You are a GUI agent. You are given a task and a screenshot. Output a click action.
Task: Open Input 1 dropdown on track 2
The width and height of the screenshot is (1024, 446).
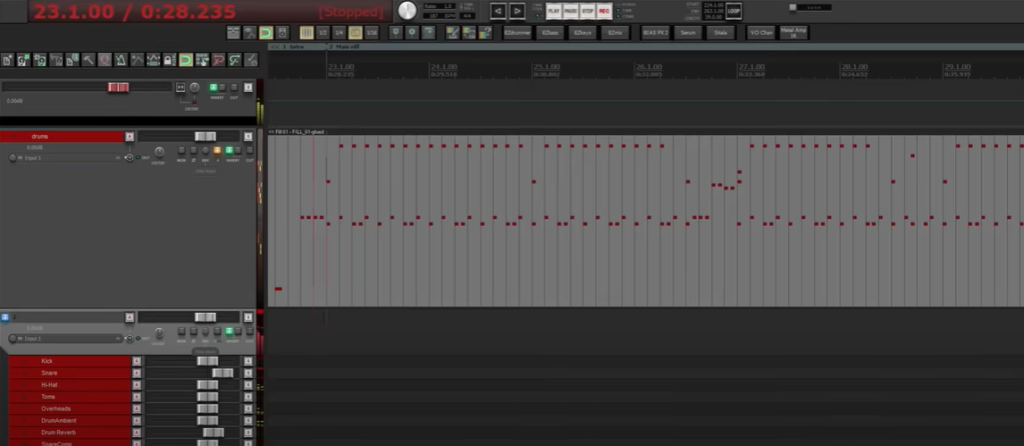click(67, 339)
